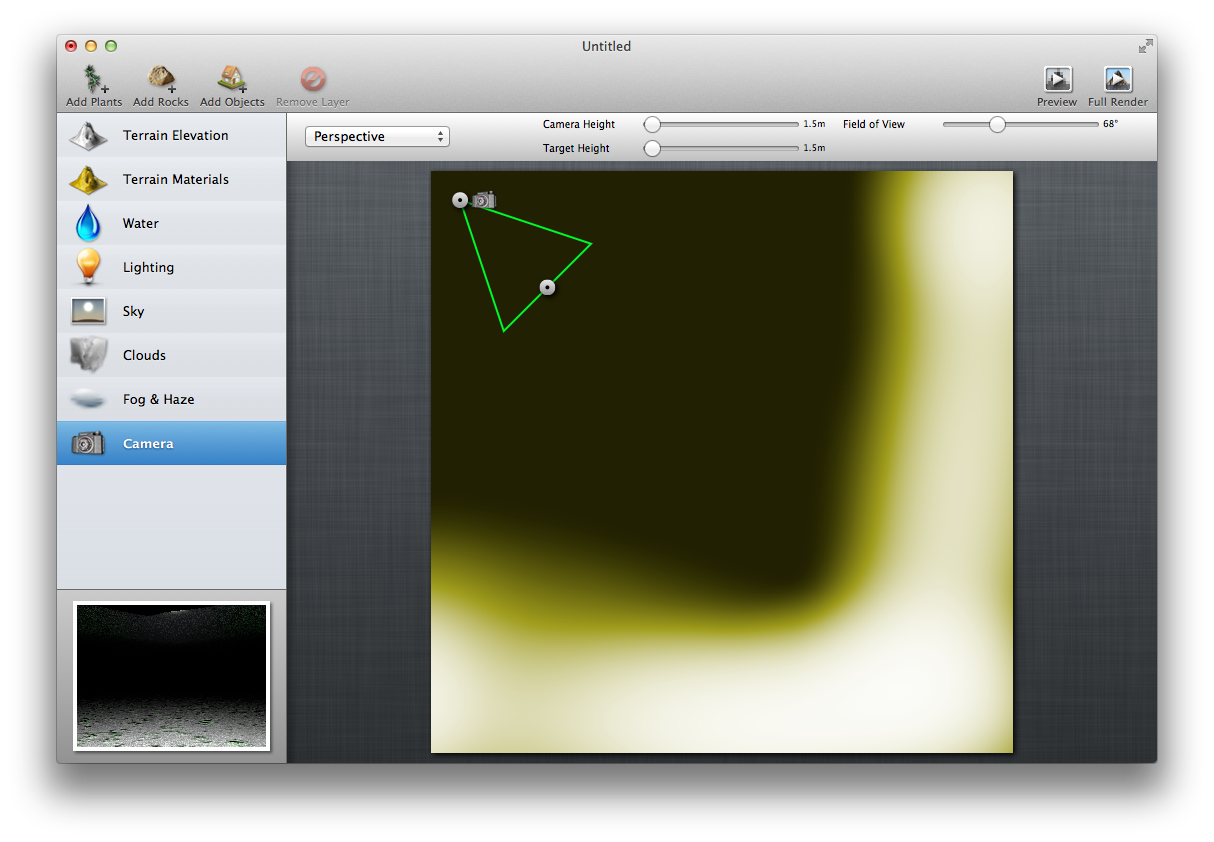The image size is (1214, 842).
Task: Click the camera target handle on the map
Action: point(548,287)
